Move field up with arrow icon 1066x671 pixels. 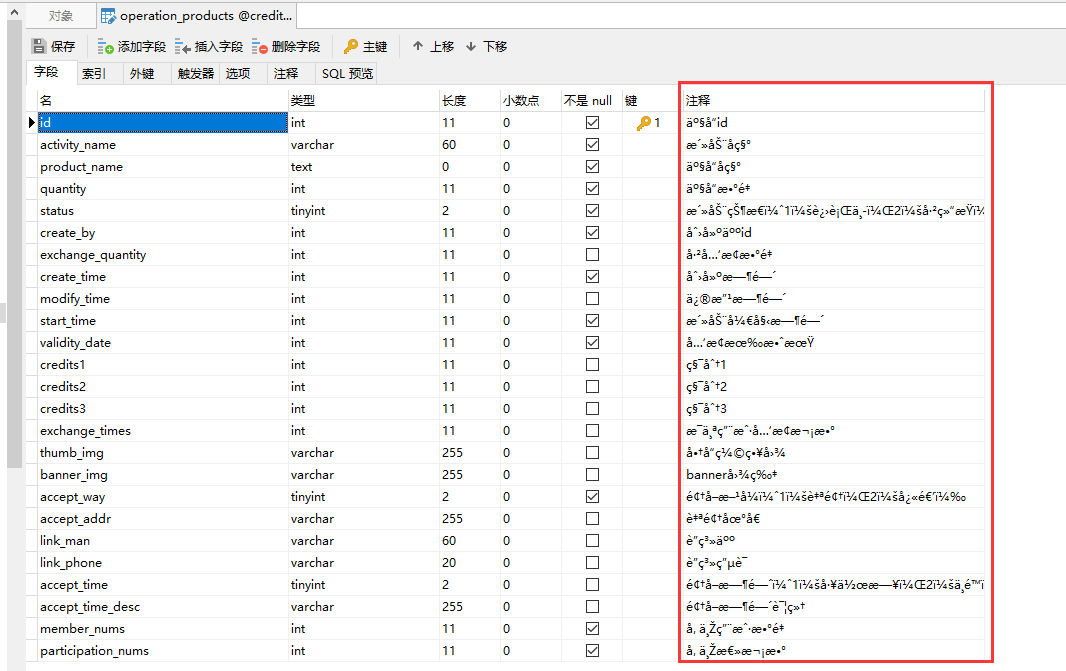click(418, 46)
